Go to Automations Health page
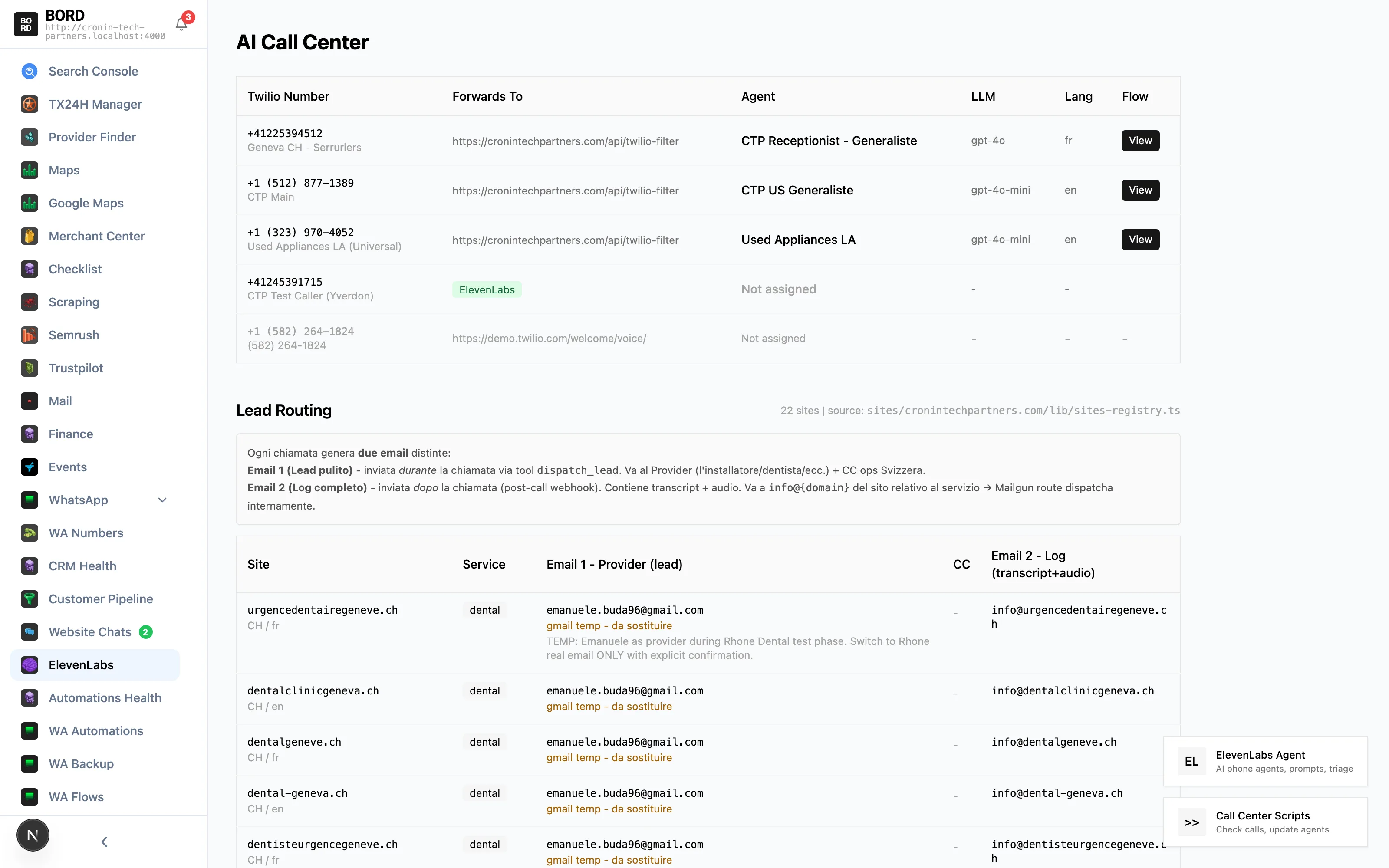Viewport: 1389px width, 868px height. [x=105, y=698]
